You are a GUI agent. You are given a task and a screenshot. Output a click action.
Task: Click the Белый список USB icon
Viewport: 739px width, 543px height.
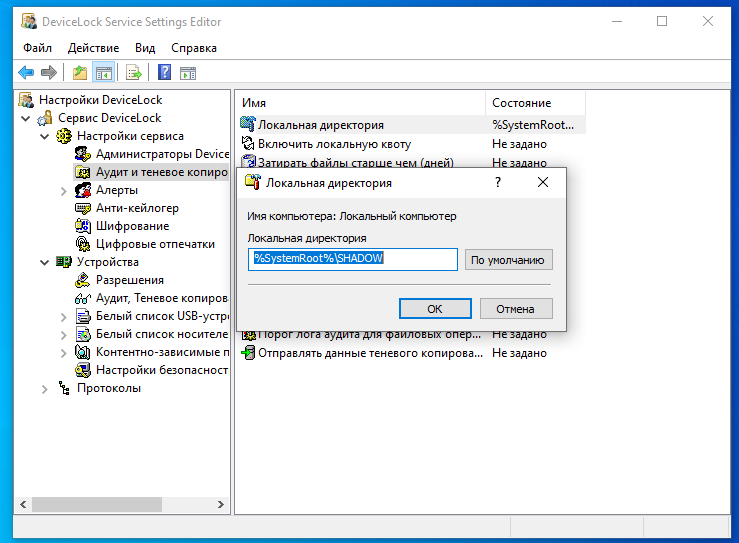[83, 316]
